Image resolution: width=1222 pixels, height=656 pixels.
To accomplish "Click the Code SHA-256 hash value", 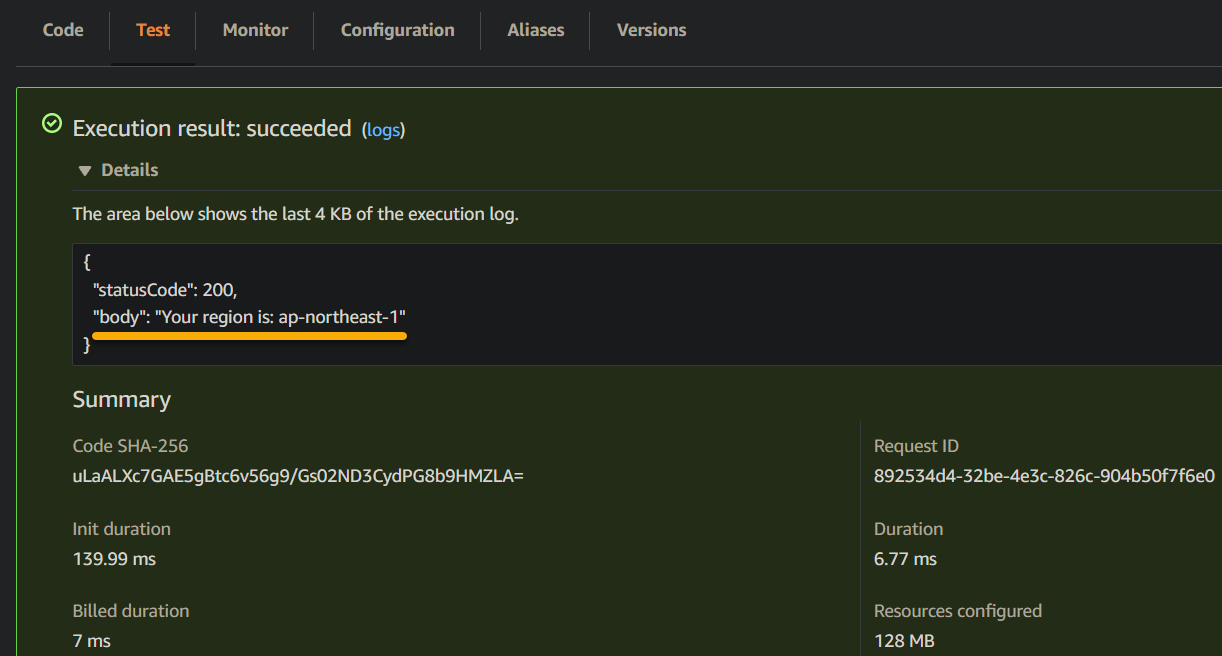I will click(x=298, y=476).
